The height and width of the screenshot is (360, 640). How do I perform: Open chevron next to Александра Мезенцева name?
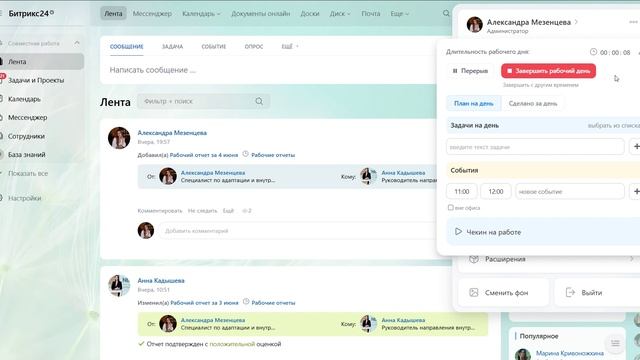tap(576, 22)
